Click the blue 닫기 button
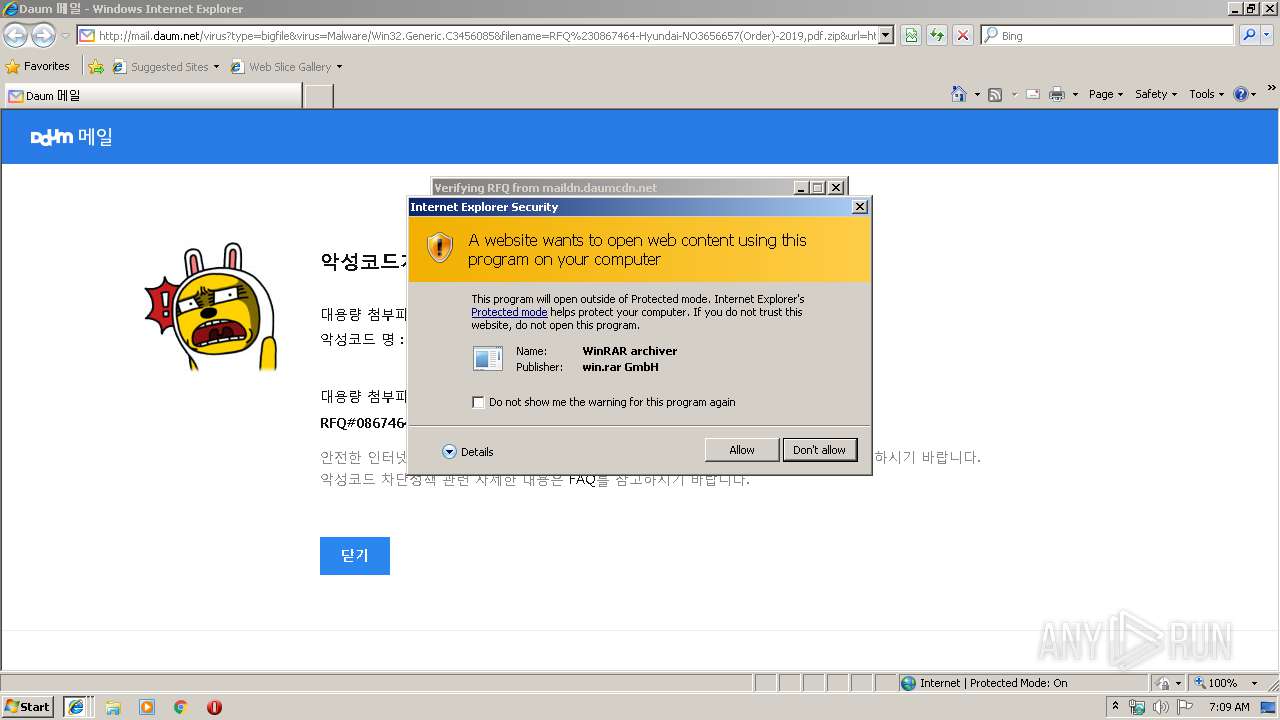Image resolution: width=1280 pixels, height=720 pixels. (x=355, y=556)
